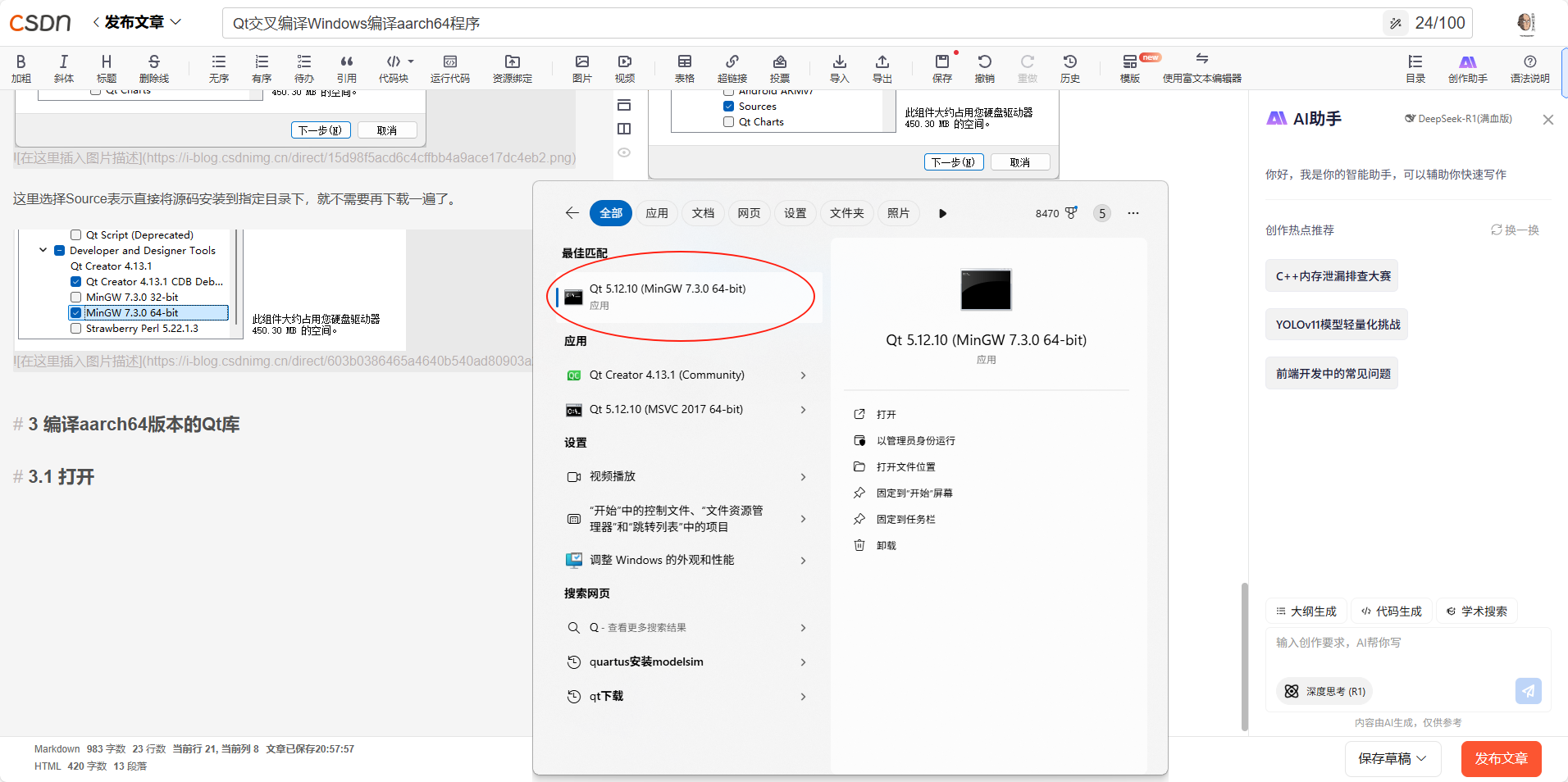Open the 创作助手 assistant
The height and width of the screenshot is (782, 1568).
(x=1468, y=68)
